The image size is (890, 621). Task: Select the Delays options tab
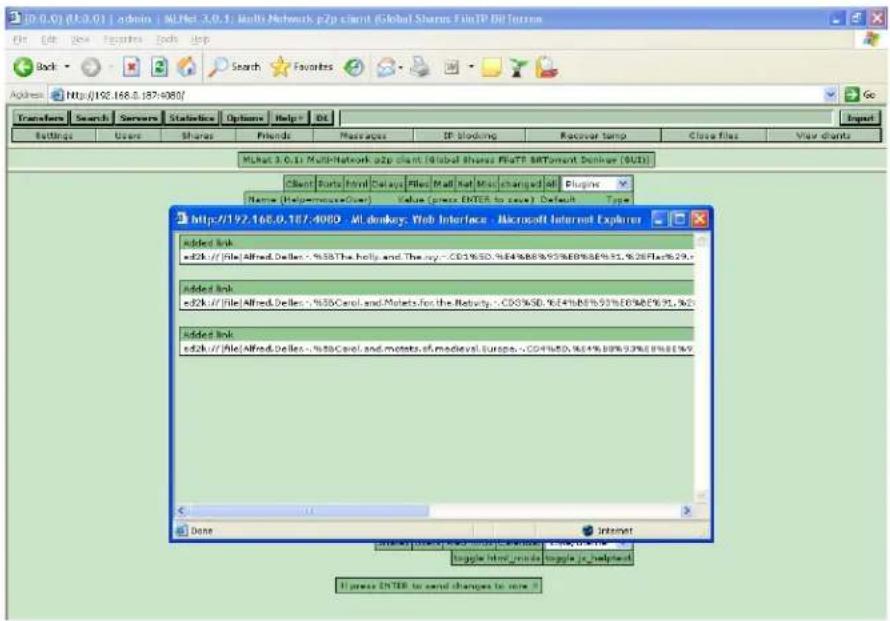[x=387, y=184]
